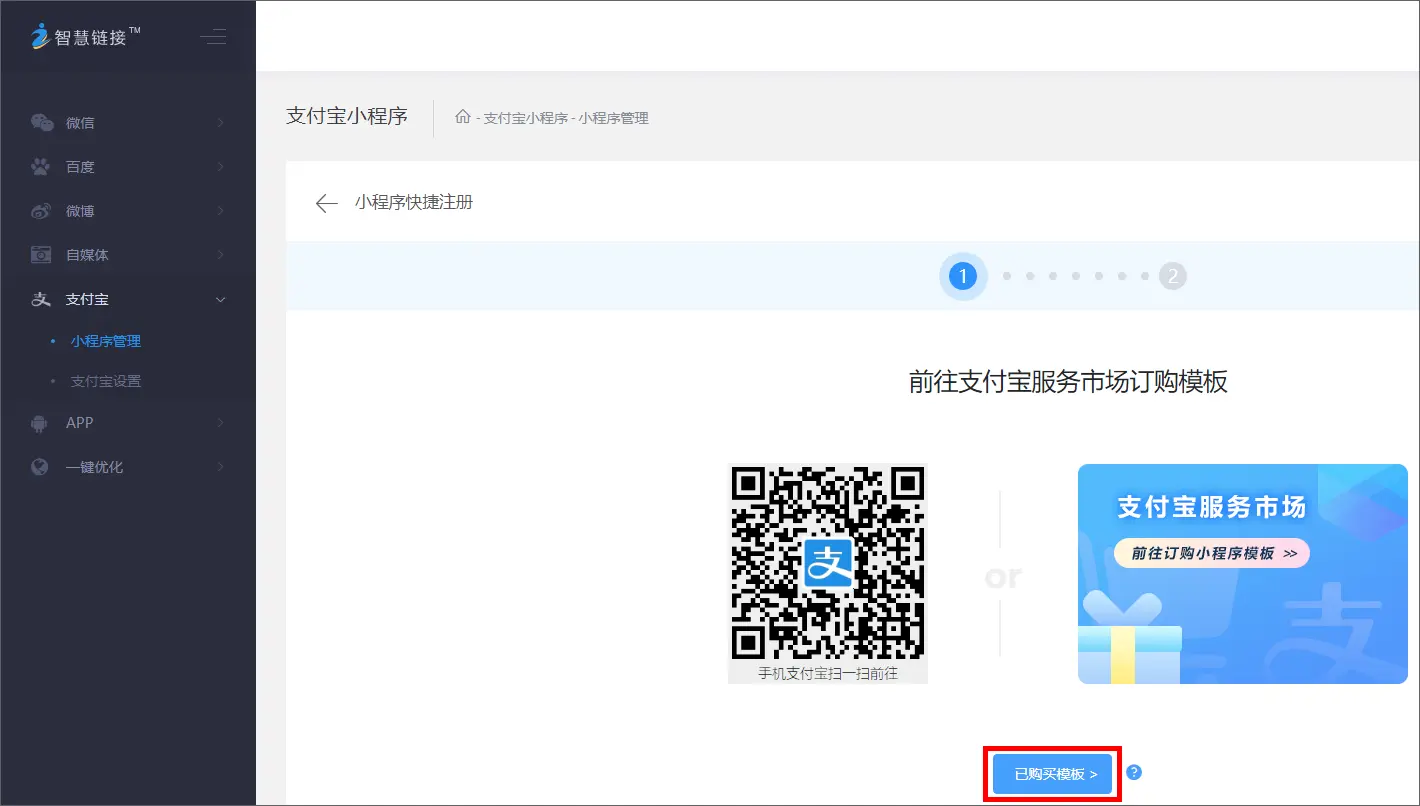Click the Android APP icon
The width and height of the screenshot is (1420, 806).
click(x=41, y=423)
